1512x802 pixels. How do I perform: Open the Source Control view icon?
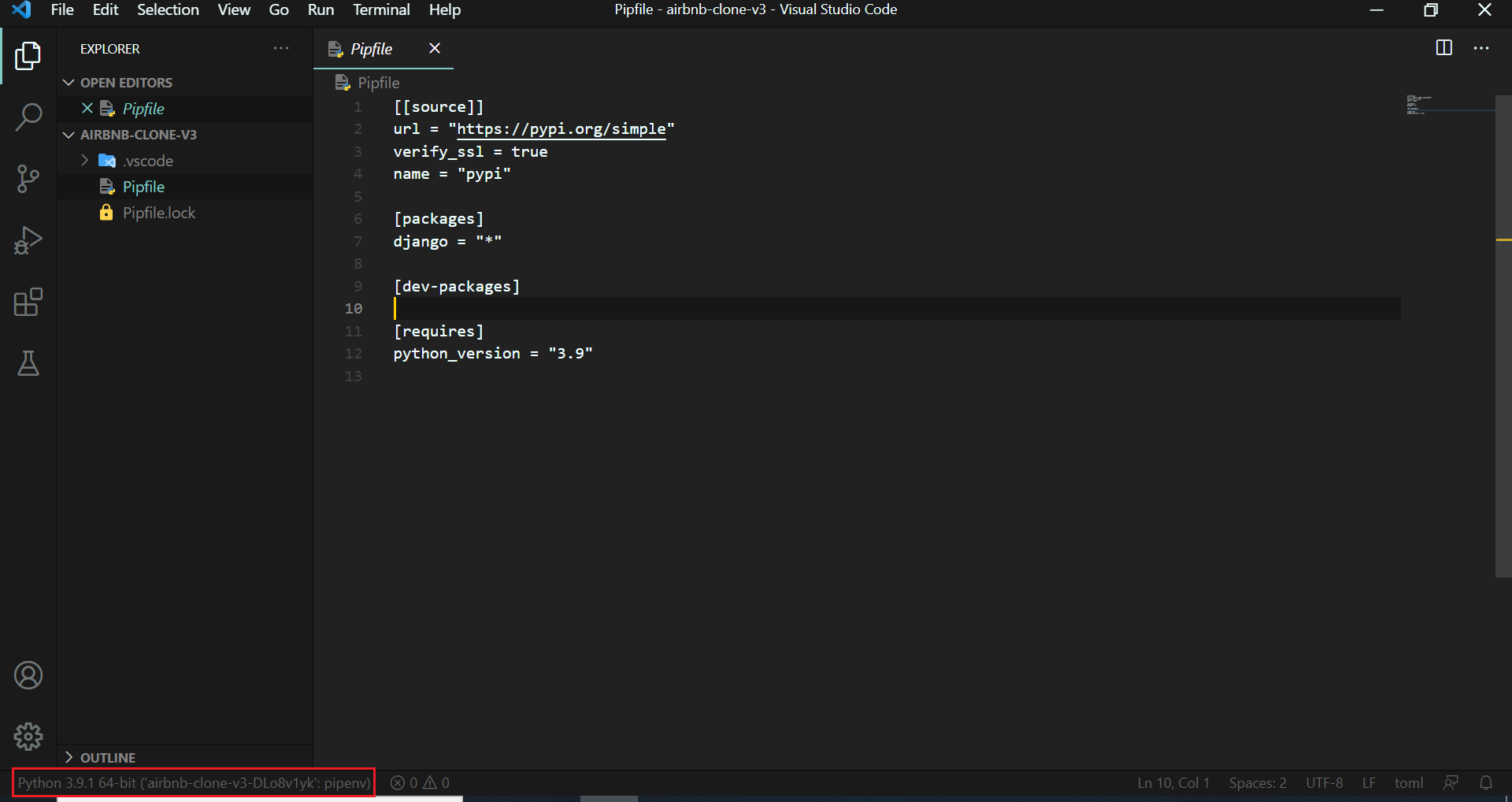tap(28, 179)
